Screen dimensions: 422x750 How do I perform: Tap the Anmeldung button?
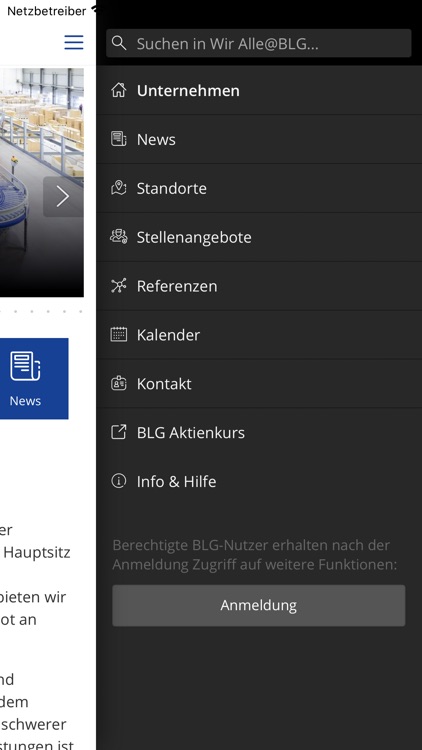(x=258, y=606)
